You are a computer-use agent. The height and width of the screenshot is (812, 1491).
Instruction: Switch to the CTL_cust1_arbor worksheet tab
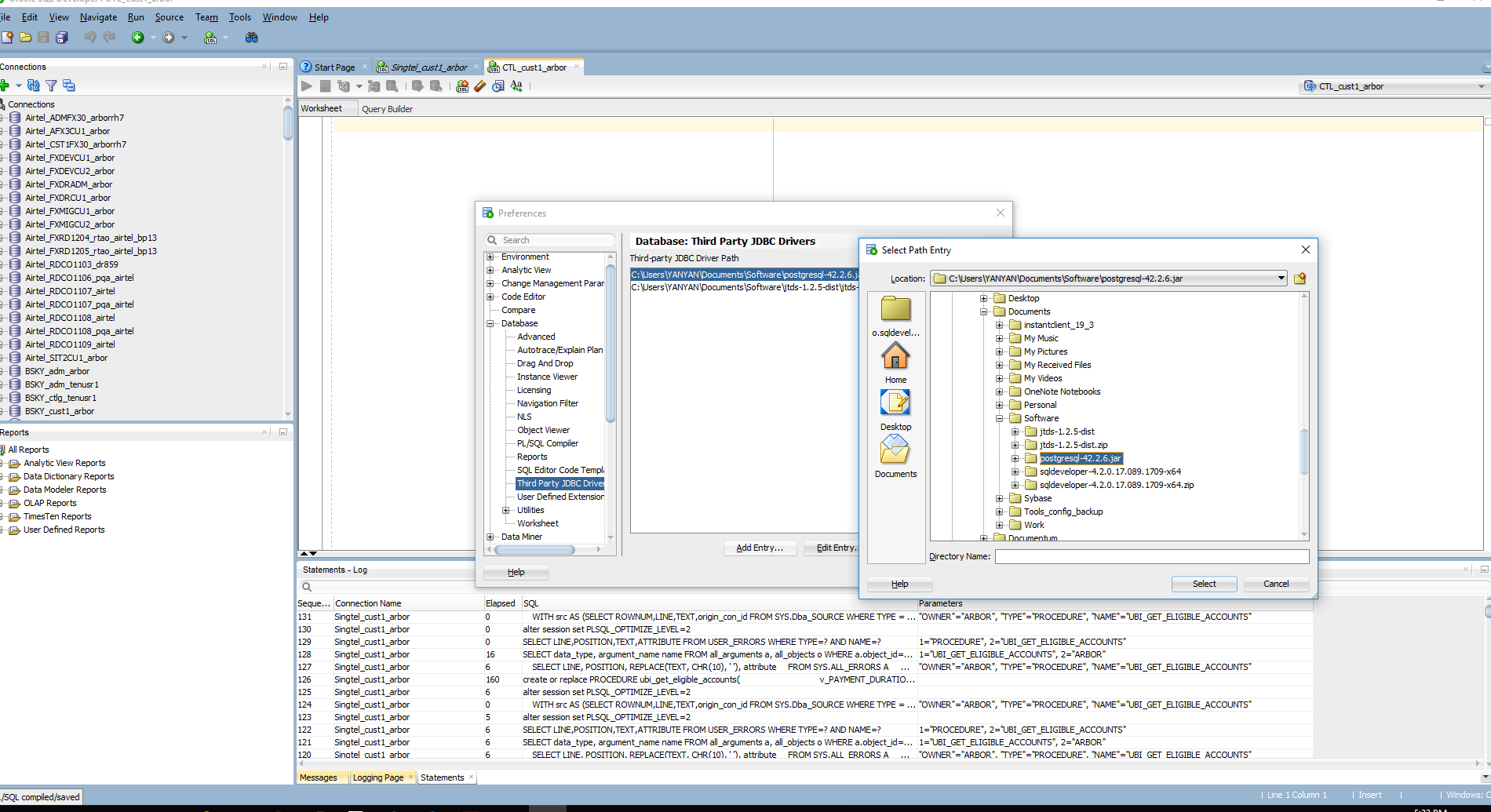click(533, 67)
